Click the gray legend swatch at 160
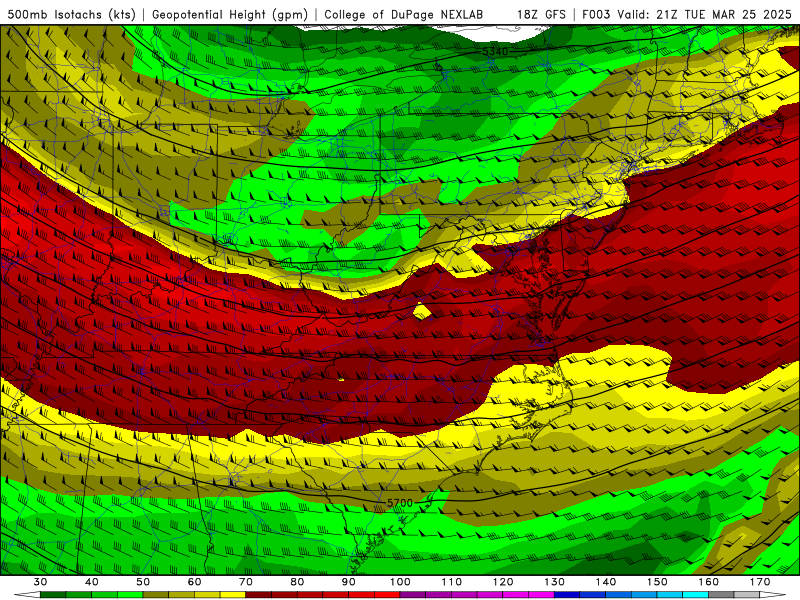Screen dimensions: 800x600 pos(721,595)
